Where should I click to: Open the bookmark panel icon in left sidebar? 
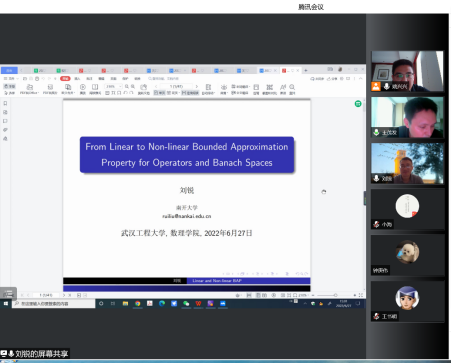[5, 103]
